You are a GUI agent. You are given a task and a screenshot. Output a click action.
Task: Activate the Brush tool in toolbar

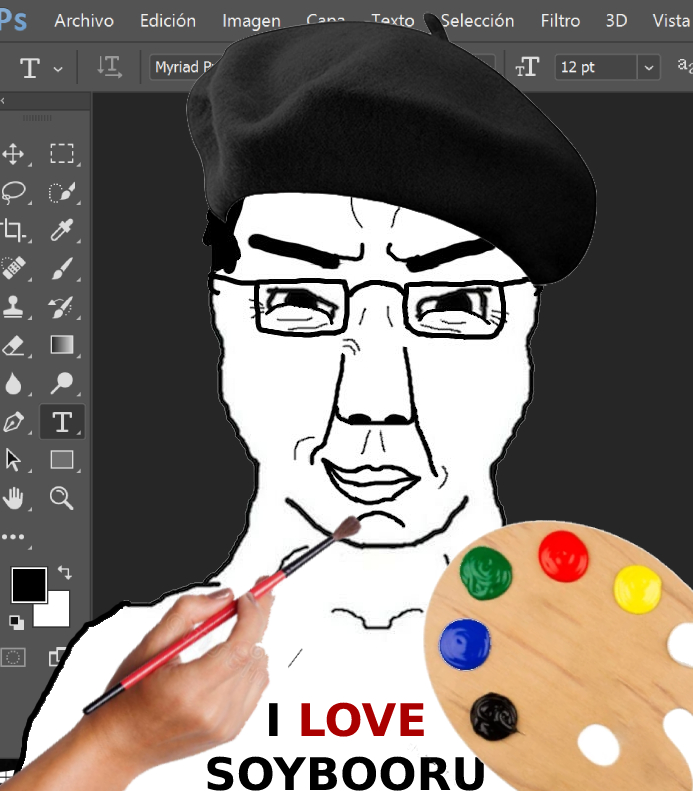[x=62, y=268]
